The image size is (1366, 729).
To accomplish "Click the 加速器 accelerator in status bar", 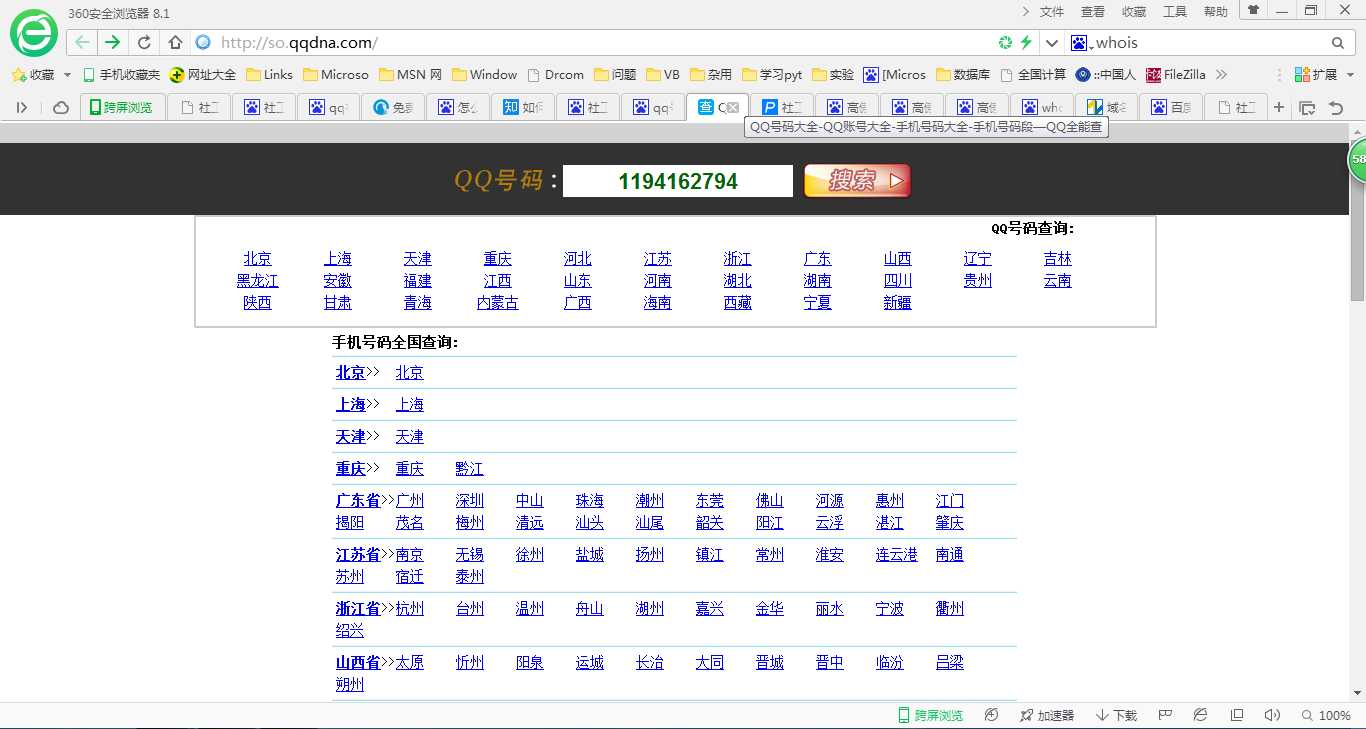I will point(1047,715).
